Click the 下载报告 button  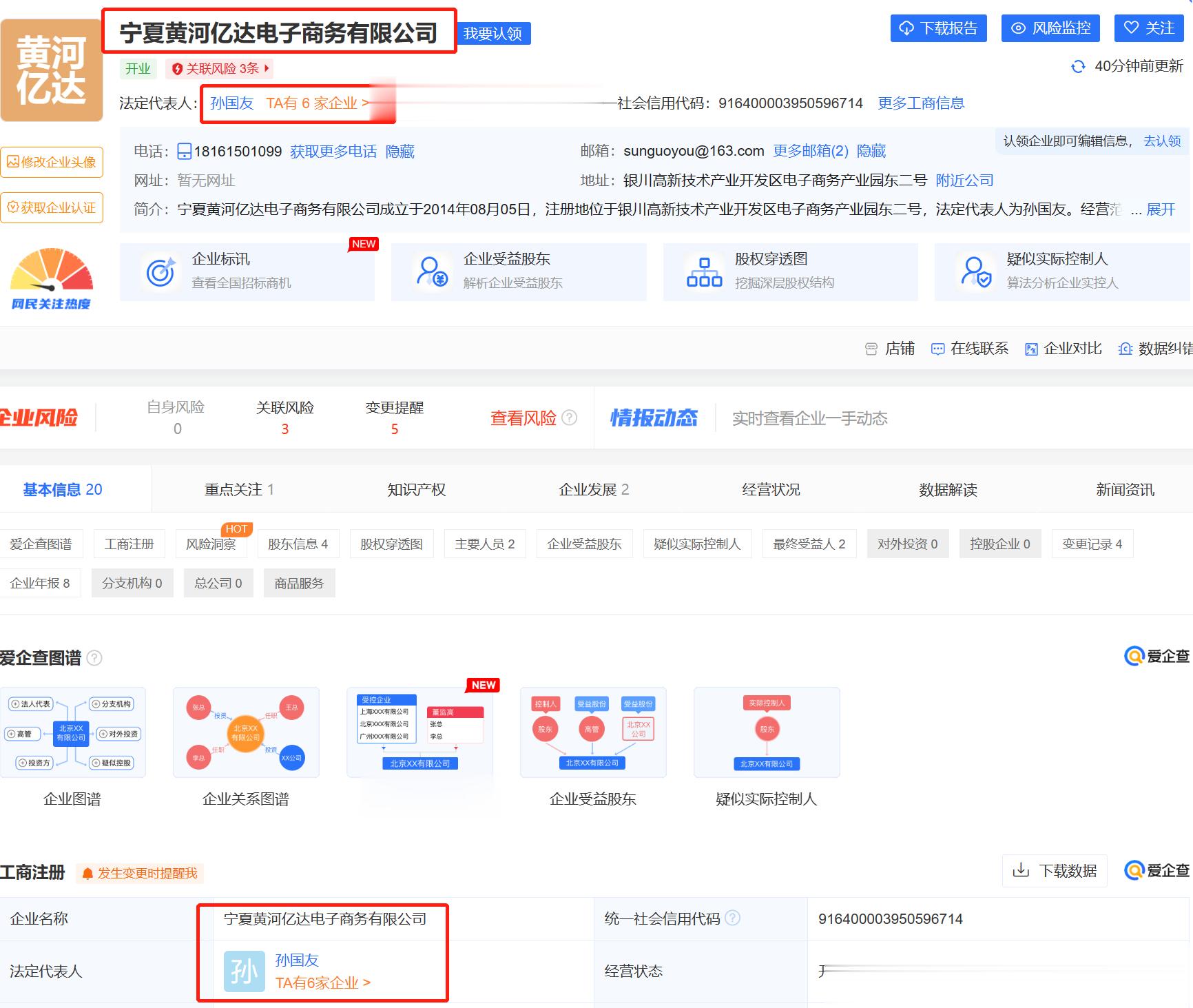938,28
